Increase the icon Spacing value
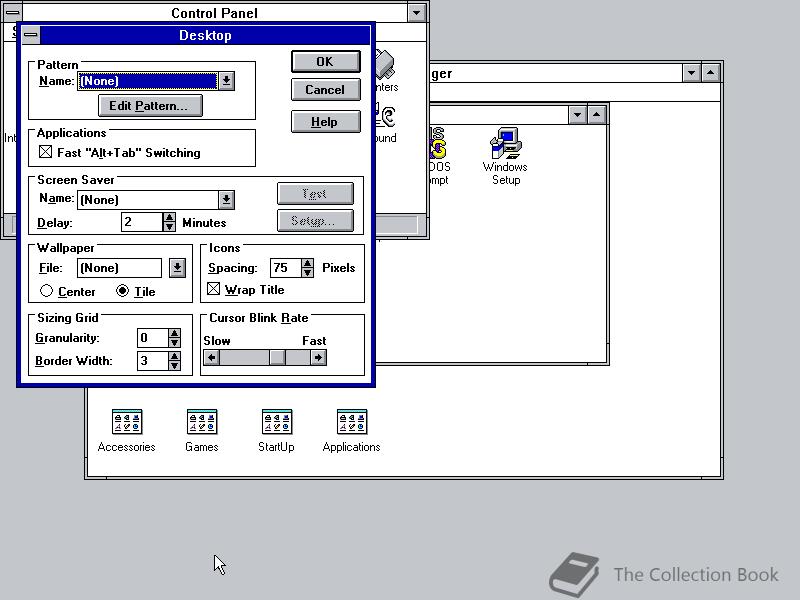This screenshot has width=800, height=600. point(307,263)
